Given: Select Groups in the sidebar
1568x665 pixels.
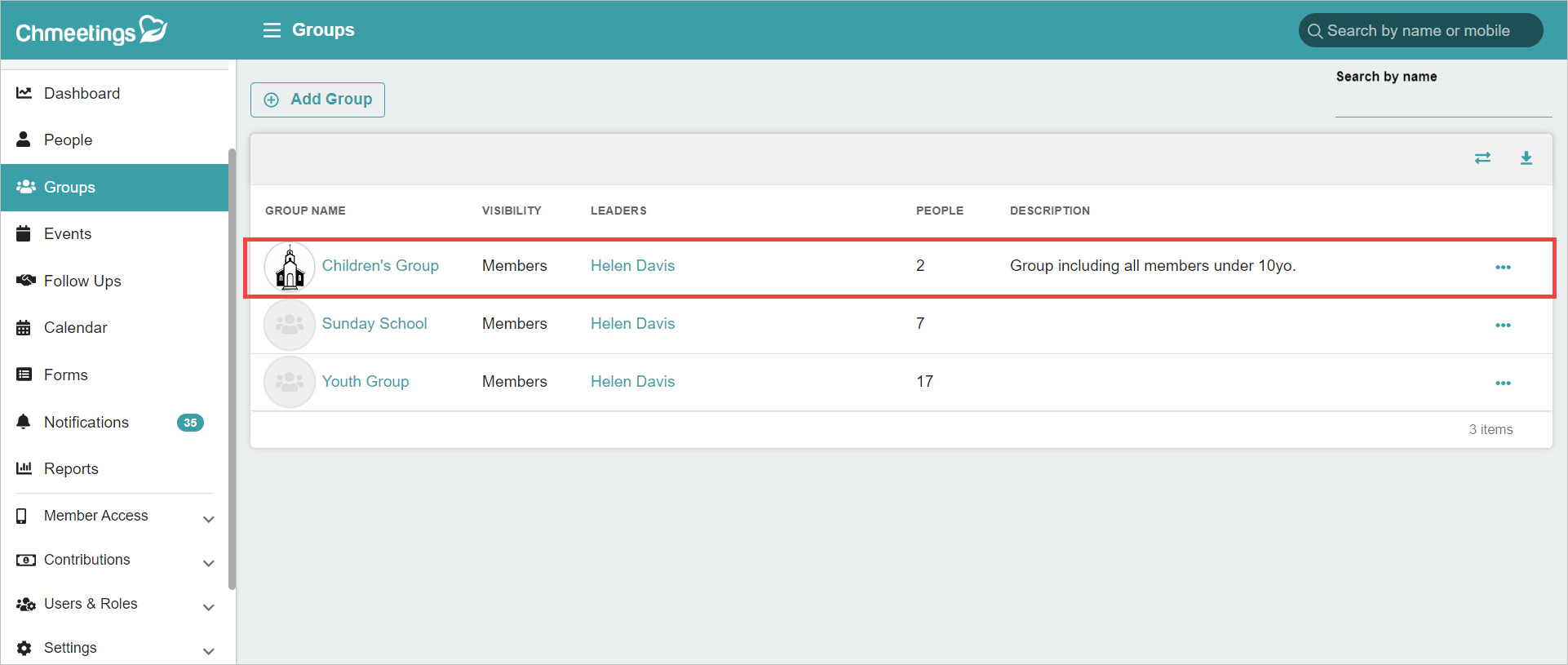Looking at the screenshot, I should coord(114,187).
